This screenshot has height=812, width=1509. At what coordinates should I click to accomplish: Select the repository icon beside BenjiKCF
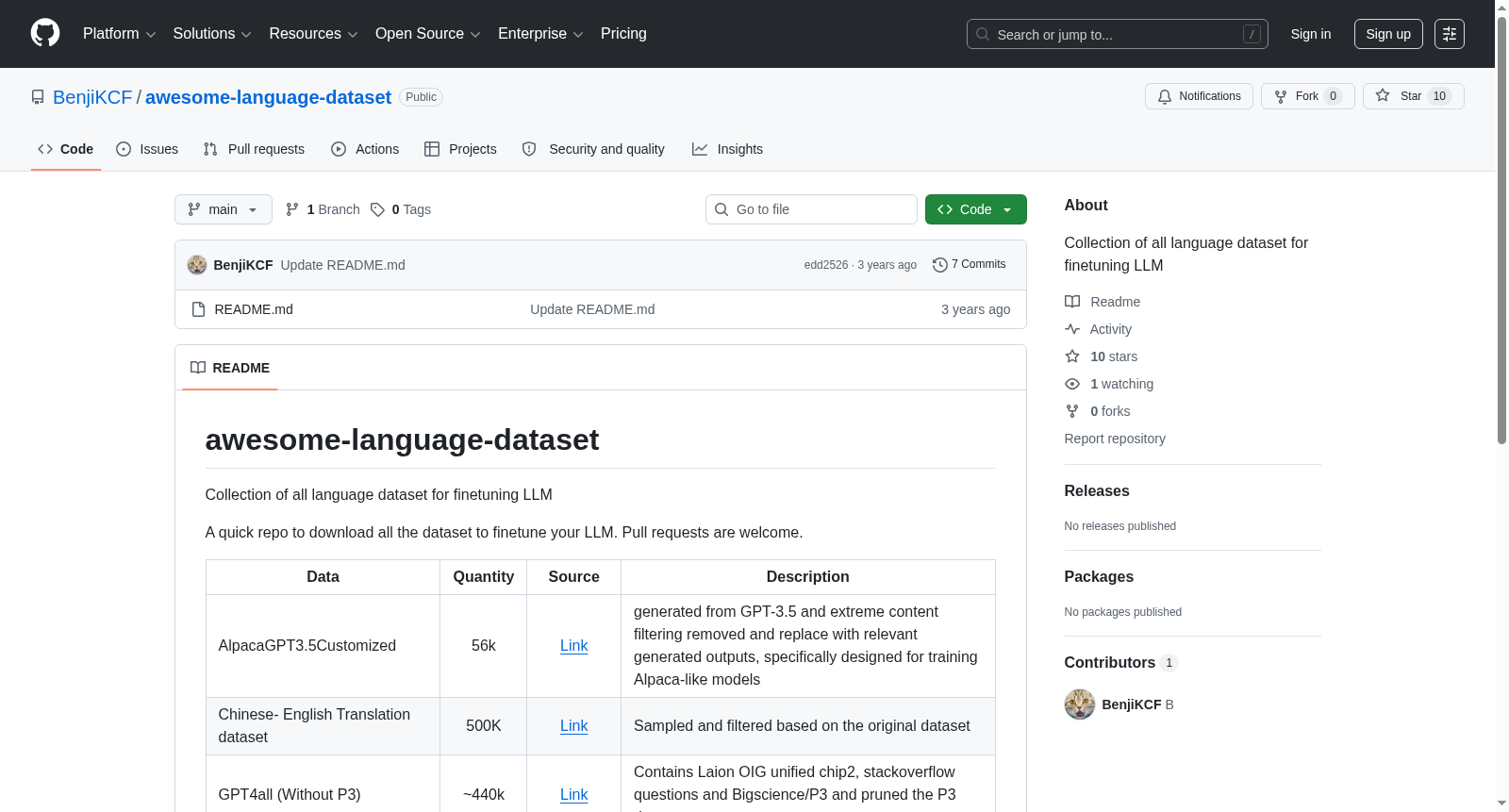click(x=38, y=97)
